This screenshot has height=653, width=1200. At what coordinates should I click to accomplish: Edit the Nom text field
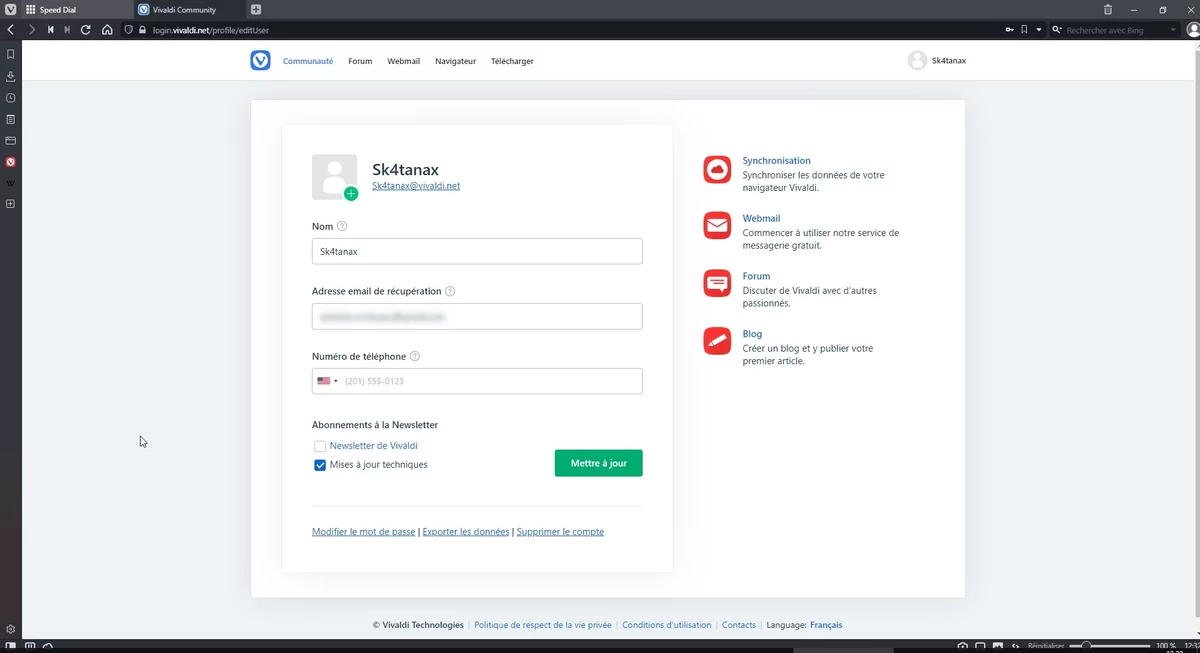477,251
